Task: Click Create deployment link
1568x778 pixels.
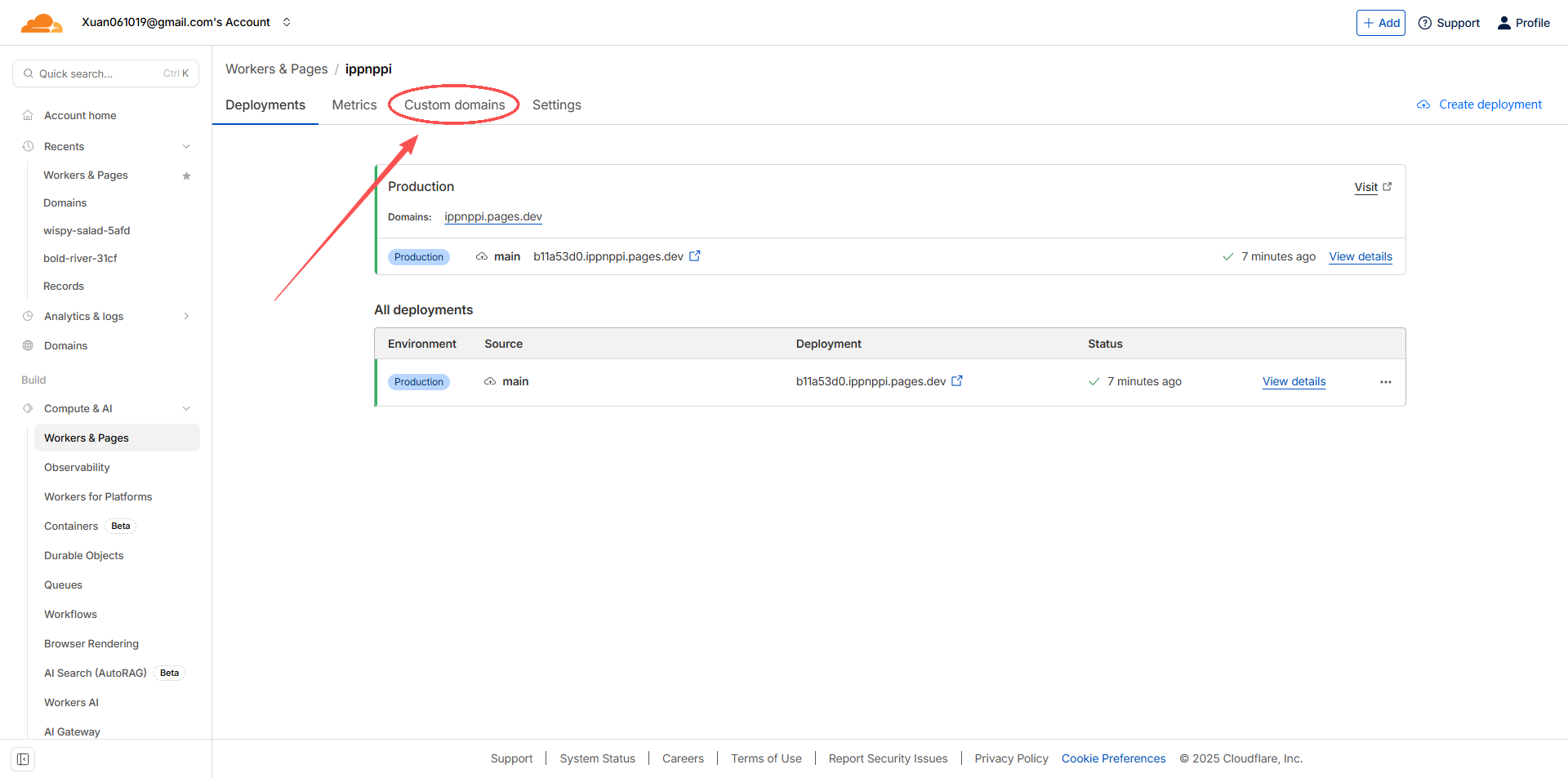Action: (x=1490, y=104)
